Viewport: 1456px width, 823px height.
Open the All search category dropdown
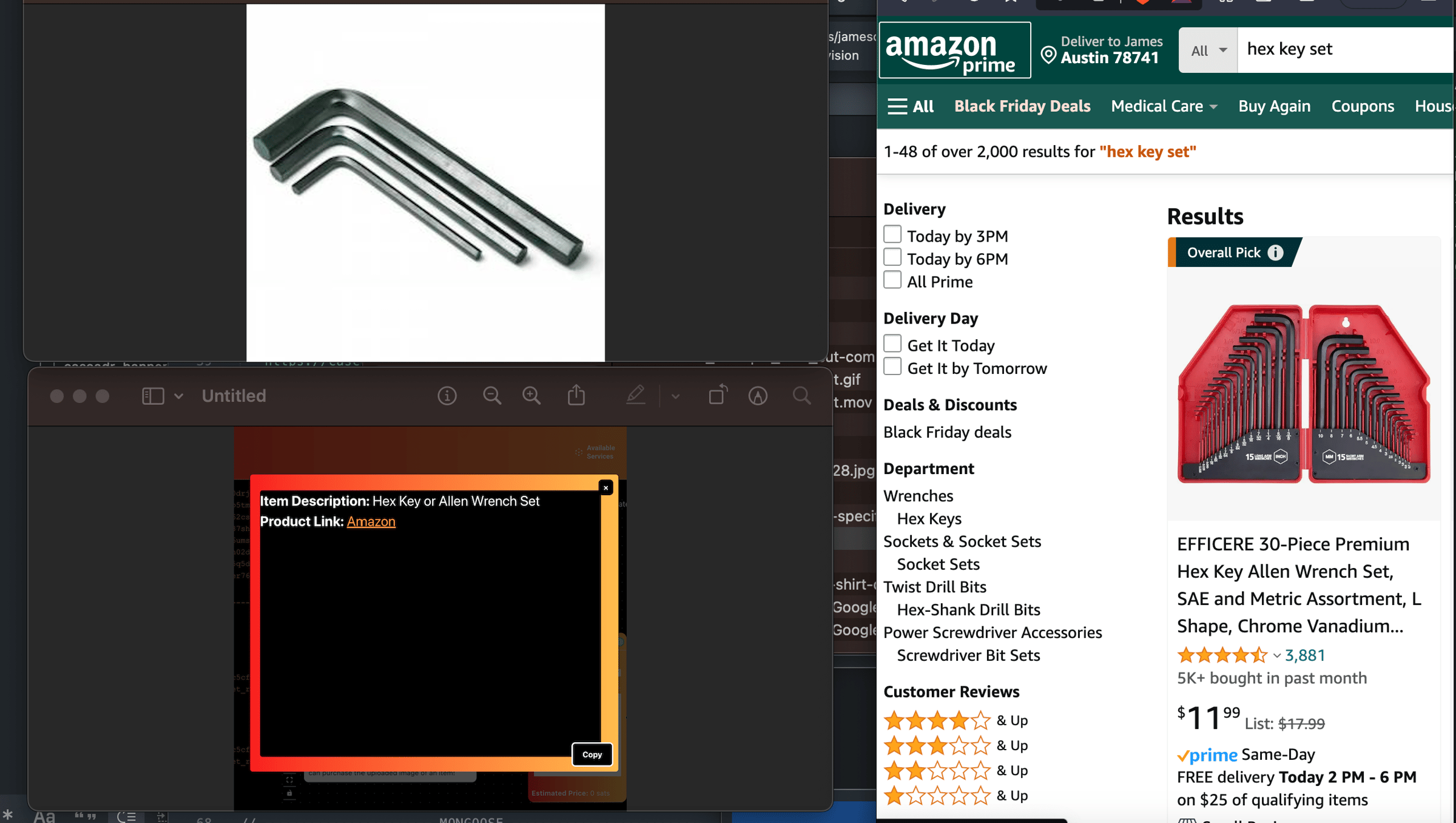[1208, 50]
